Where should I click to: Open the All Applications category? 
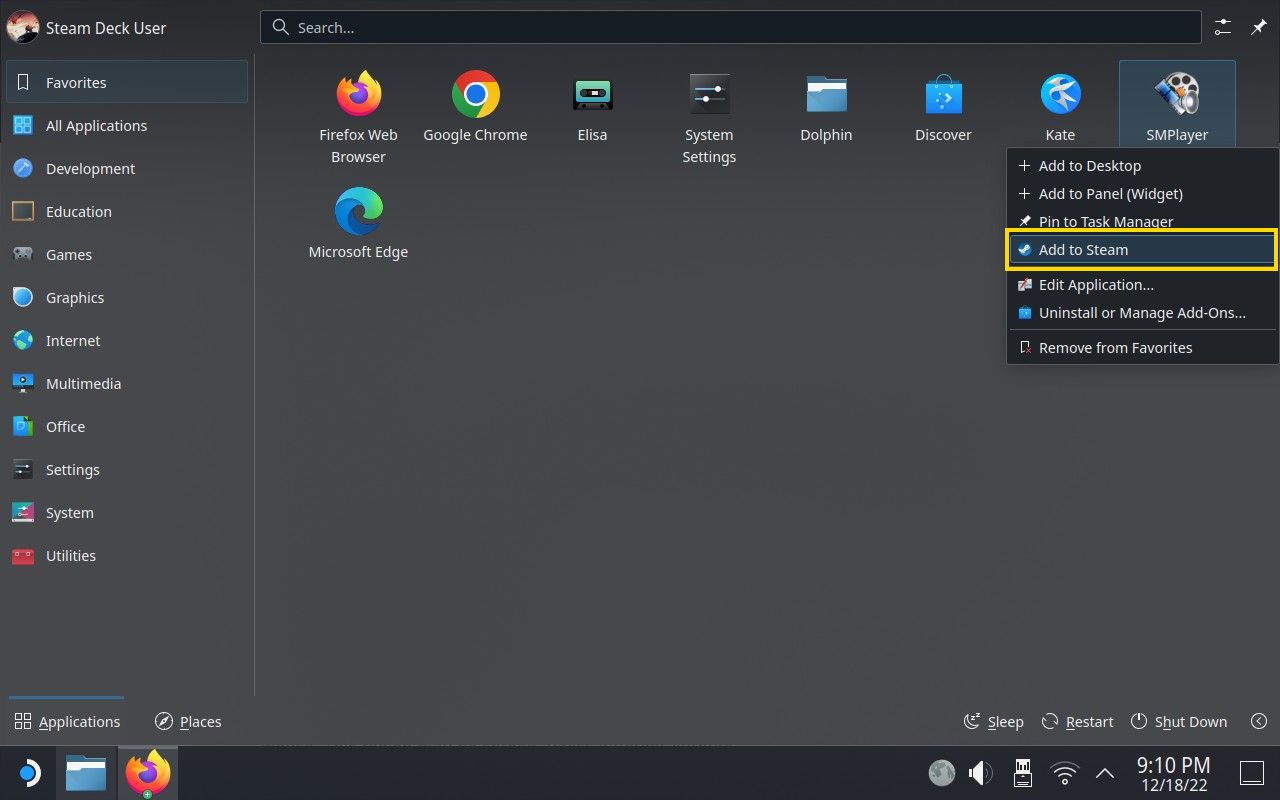[127, 125]
